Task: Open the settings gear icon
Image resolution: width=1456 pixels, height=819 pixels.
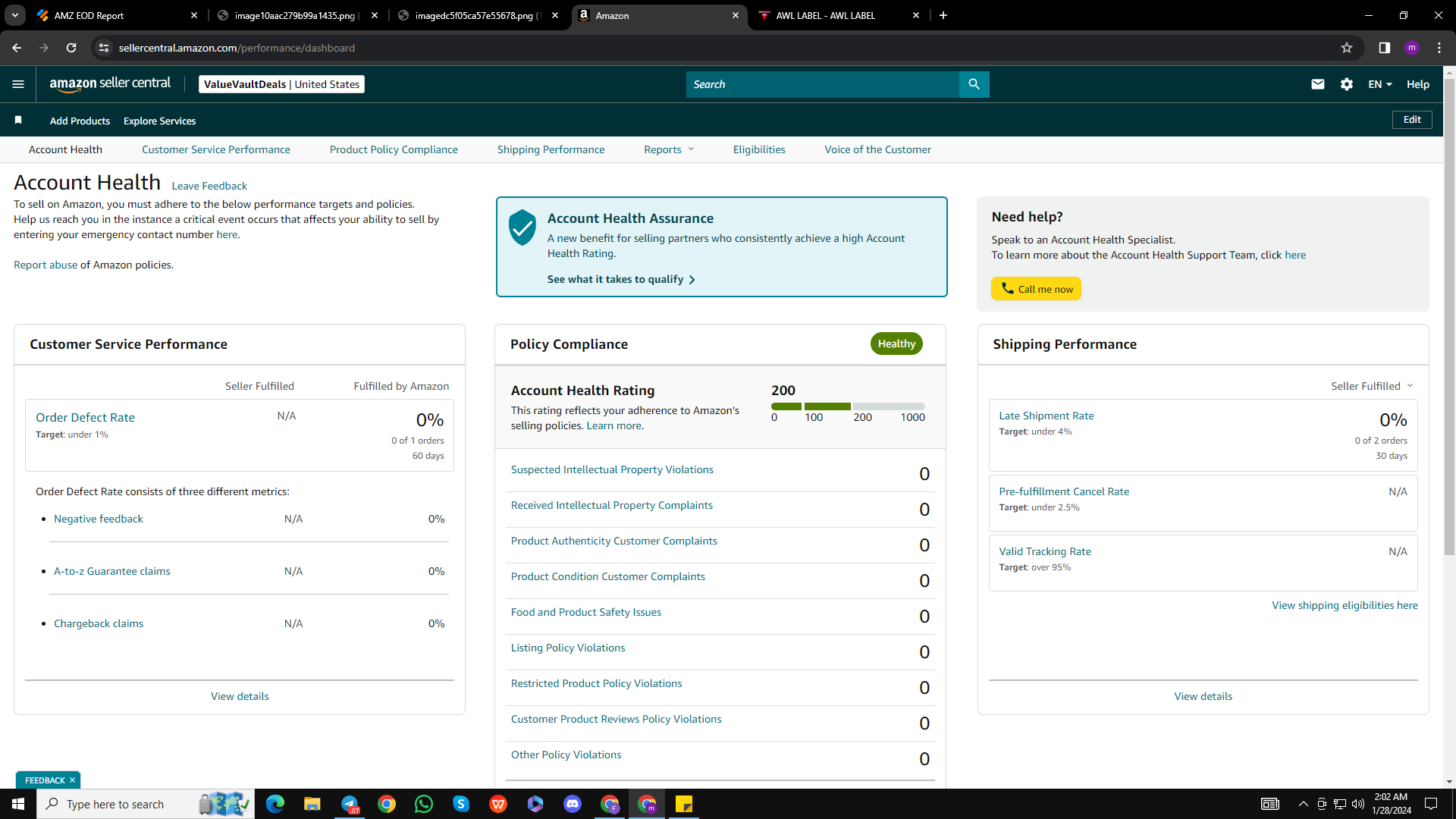Action: (1347, 84)
